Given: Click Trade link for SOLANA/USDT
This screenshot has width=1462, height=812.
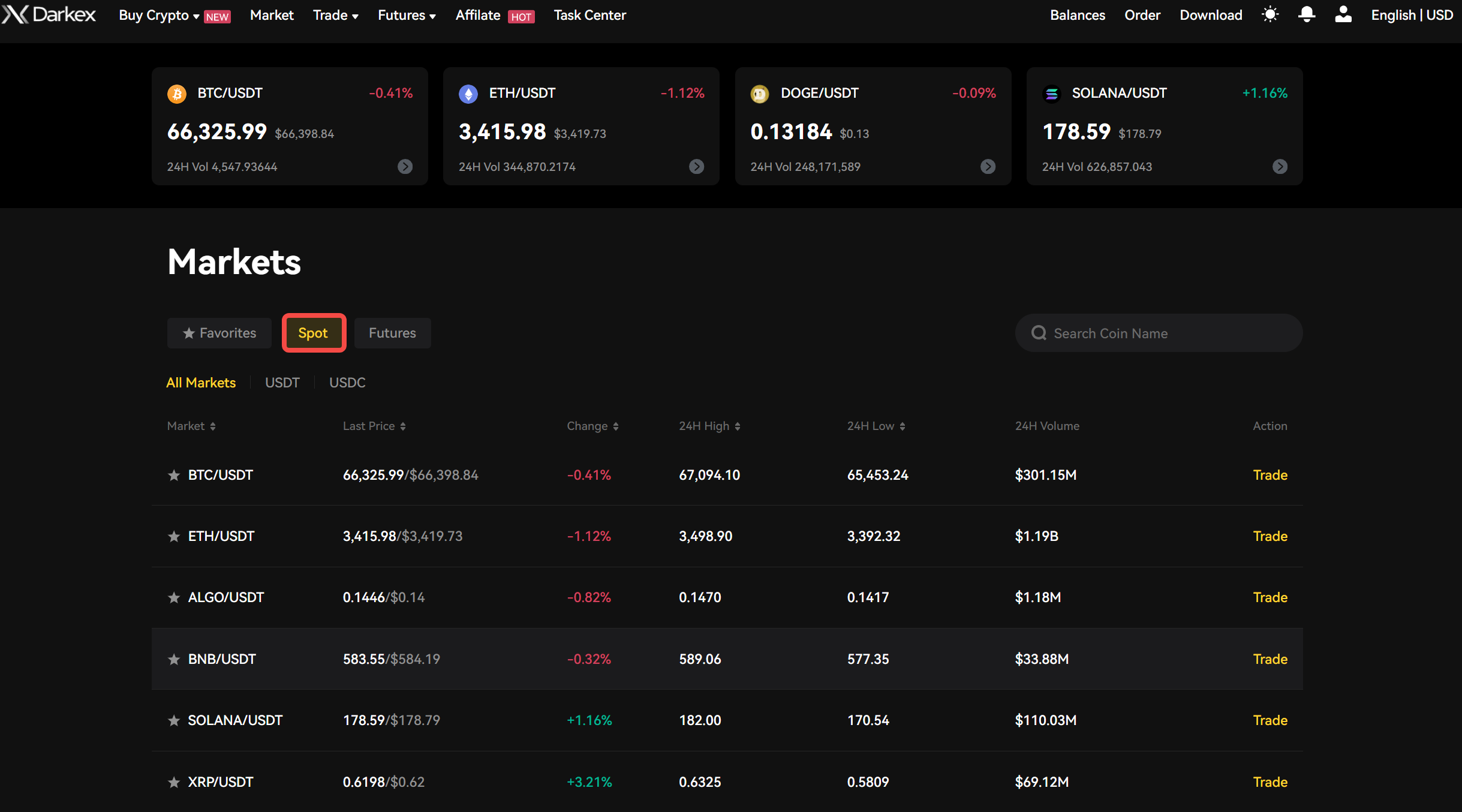Looking at the screenshot, I should pos(1270,720).
